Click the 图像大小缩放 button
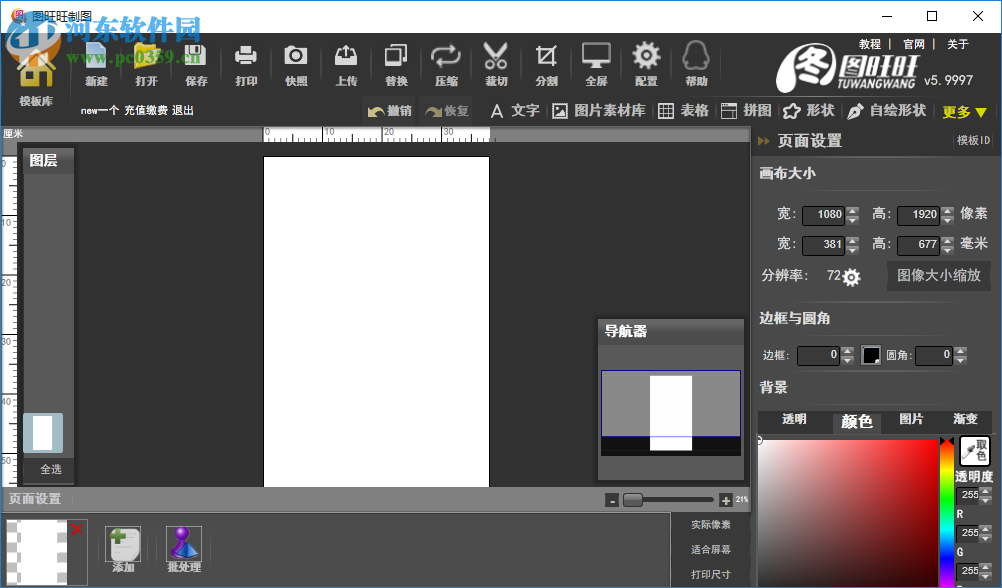 (938, 275)
